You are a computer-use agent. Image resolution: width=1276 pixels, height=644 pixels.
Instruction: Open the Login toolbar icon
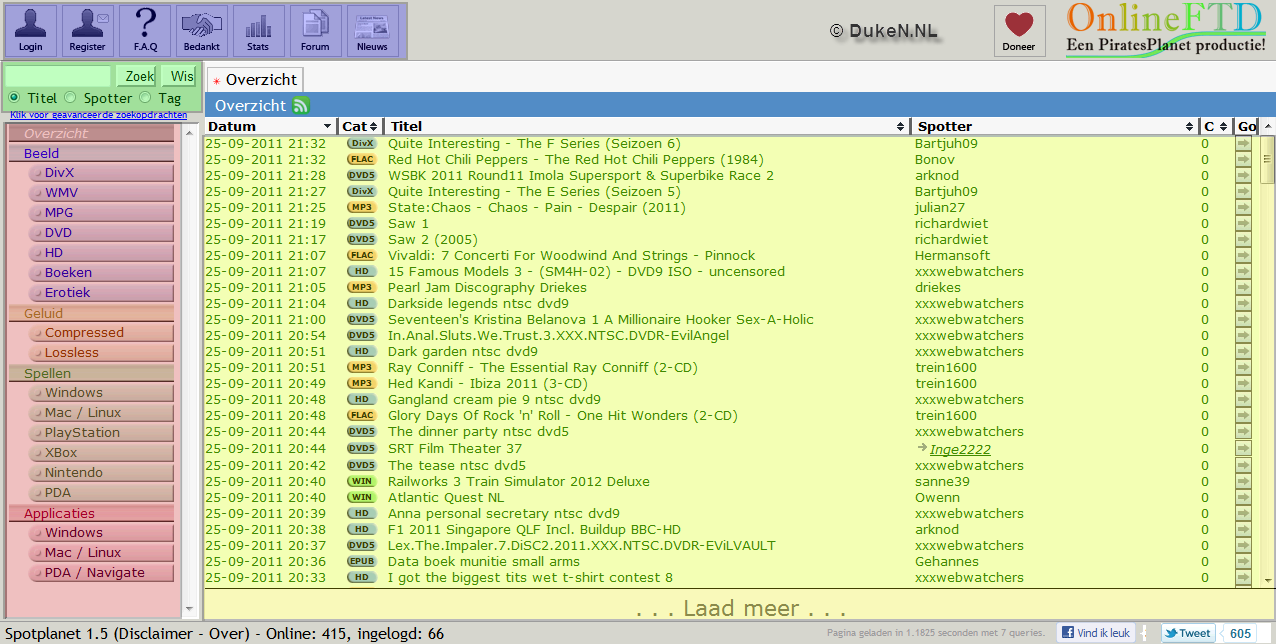pos(31,31)
